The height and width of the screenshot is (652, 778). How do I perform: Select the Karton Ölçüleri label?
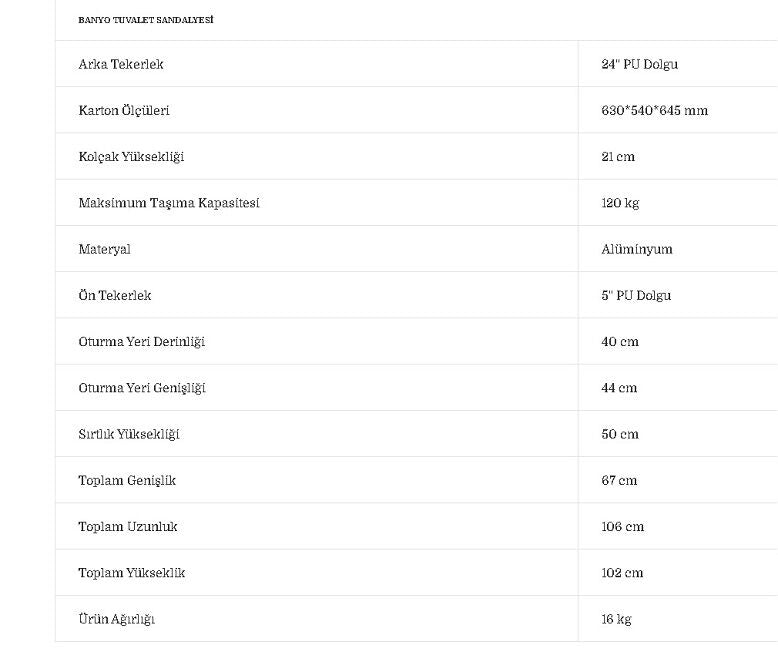[124, 111]
